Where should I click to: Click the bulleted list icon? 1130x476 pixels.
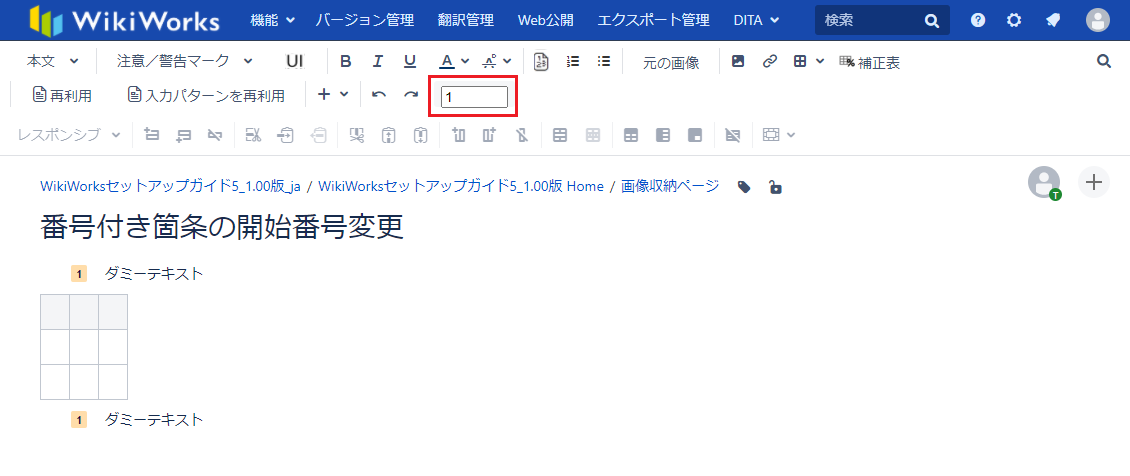(604, 62)
